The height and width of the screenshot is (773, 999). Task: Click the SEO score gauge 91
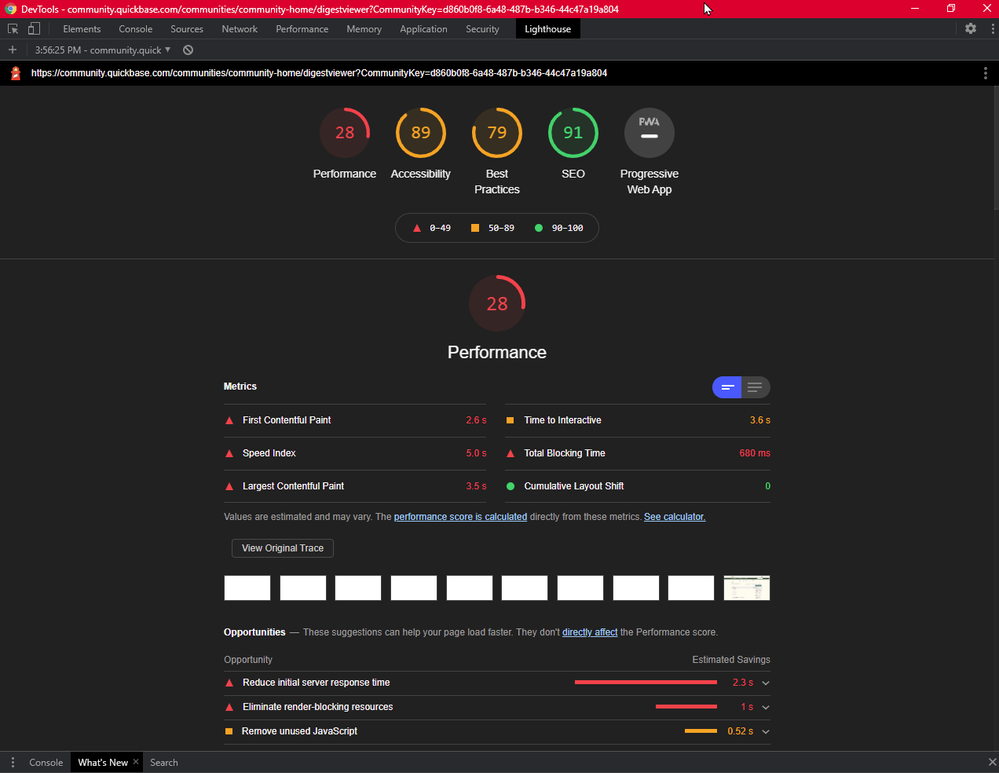(x=573, y=133)
